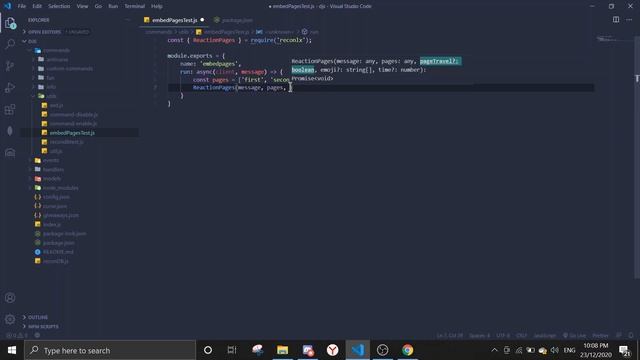Open the Explorer view in activity bar
Image resolution: width=640 pixels, height=360 pixels.
pos(10,23)
